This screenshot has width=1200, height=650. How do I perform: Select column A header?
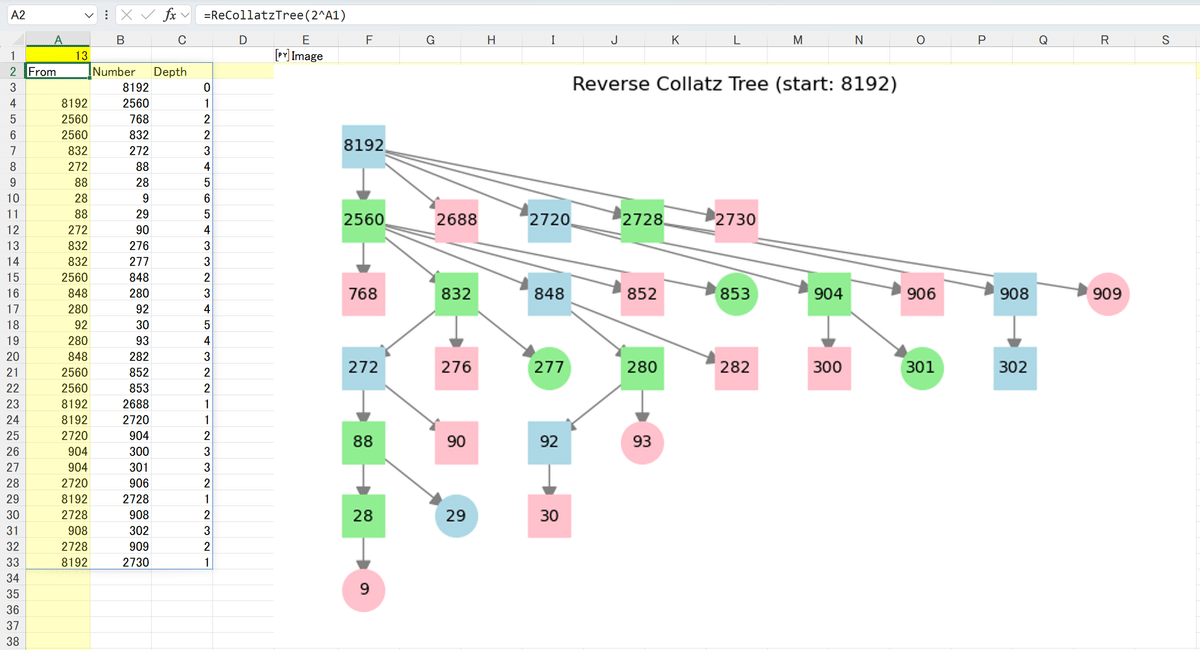[x=57, y=40]
